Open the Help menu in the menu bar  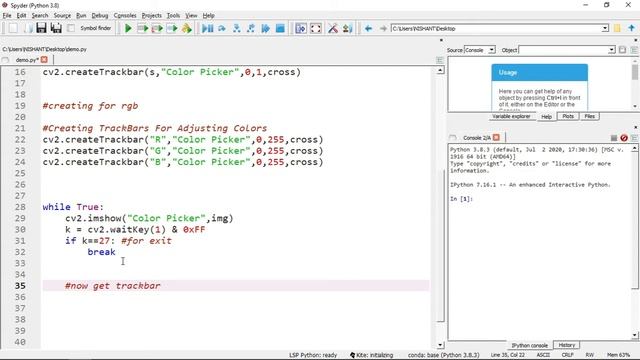[x=208, y=16]
